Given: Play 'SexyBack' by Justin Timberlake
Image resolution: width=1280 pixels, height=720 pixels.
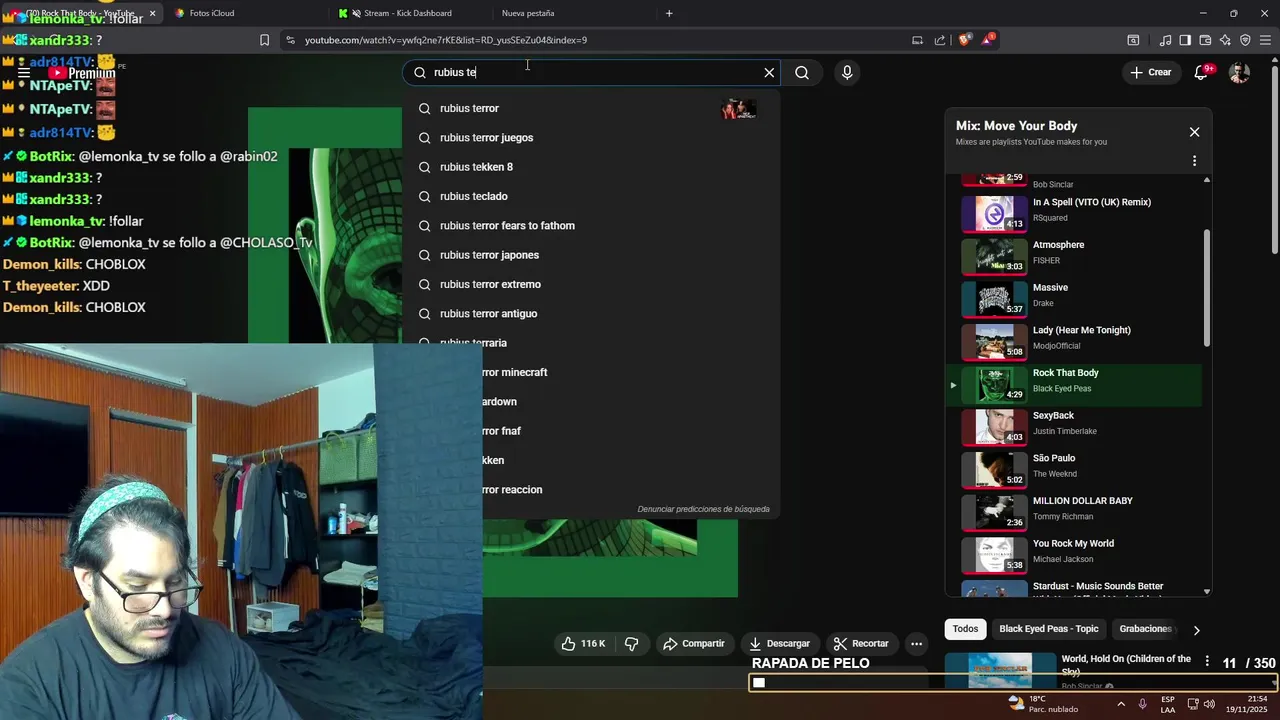Looking at the screenshot, I should point(1073,426).
